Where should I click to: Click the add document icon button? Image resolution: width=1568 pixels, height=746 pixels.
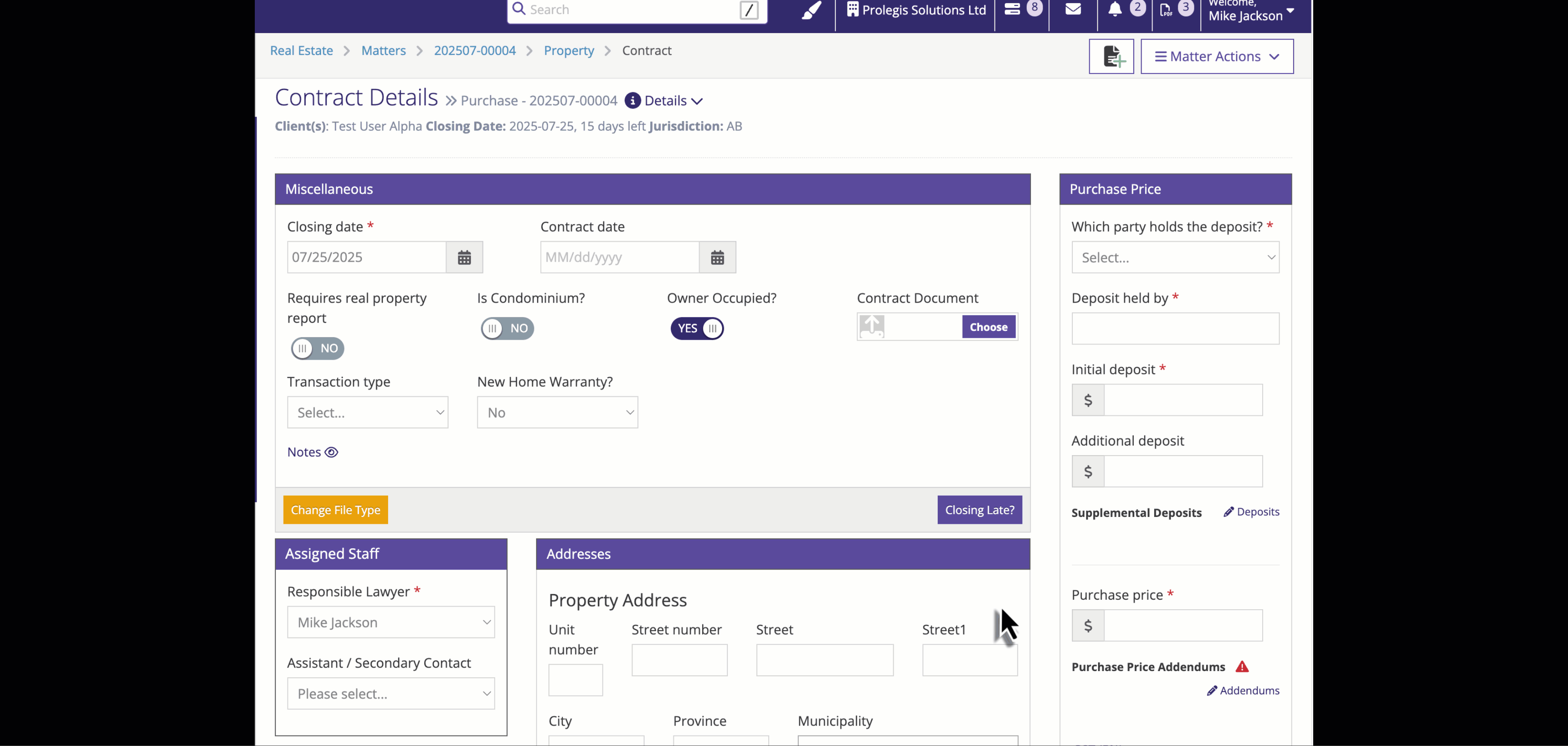point(1111,57)
